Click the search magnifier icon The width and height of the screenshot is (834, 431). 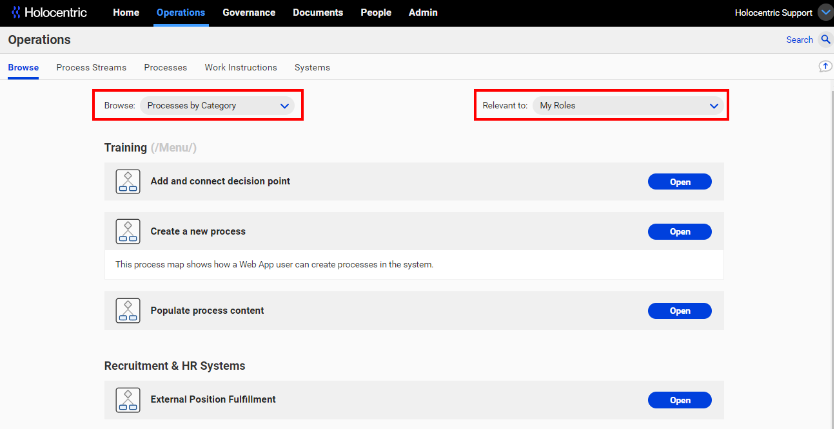point(825,39)
